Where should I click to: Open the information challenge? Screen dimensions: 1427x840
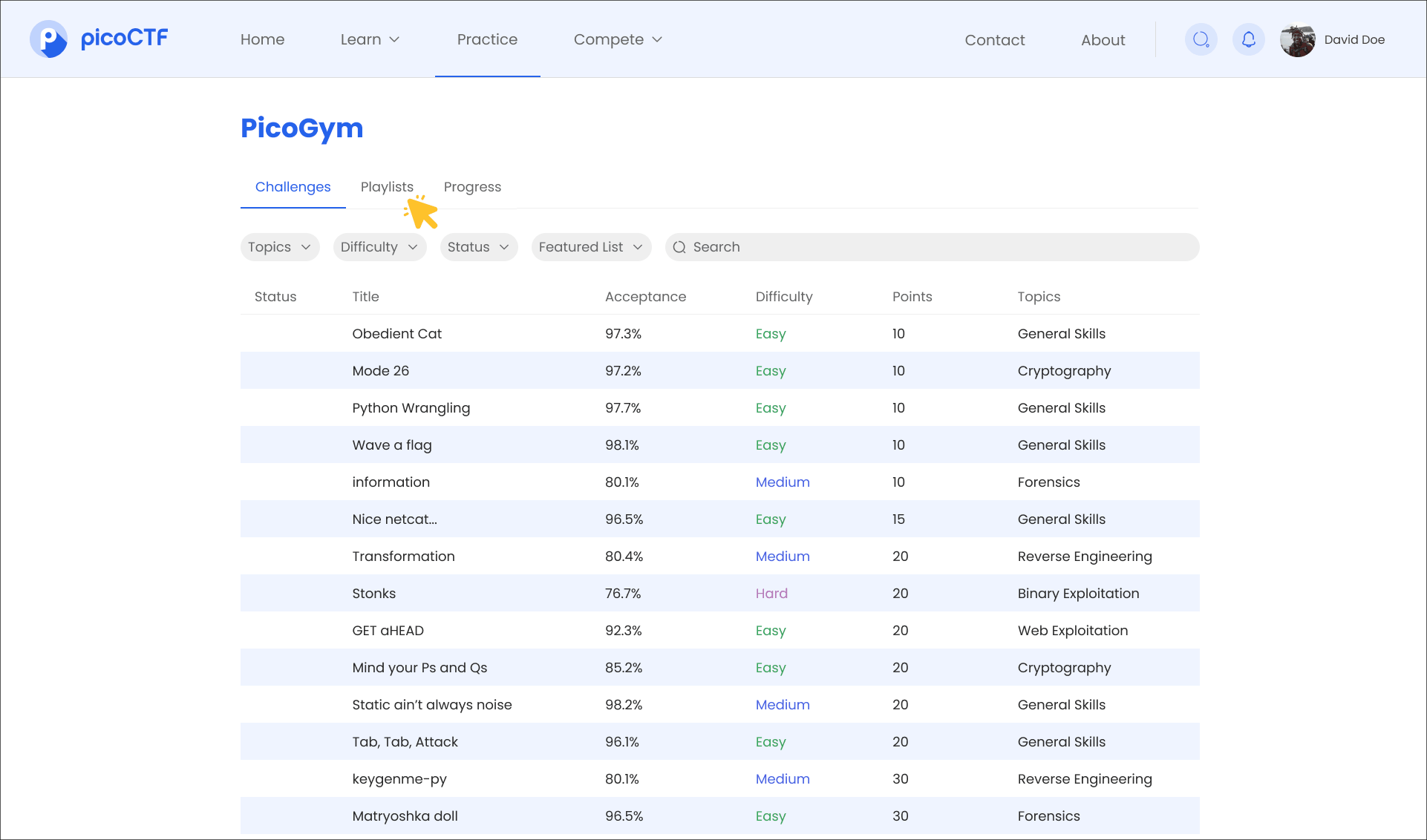391,482
